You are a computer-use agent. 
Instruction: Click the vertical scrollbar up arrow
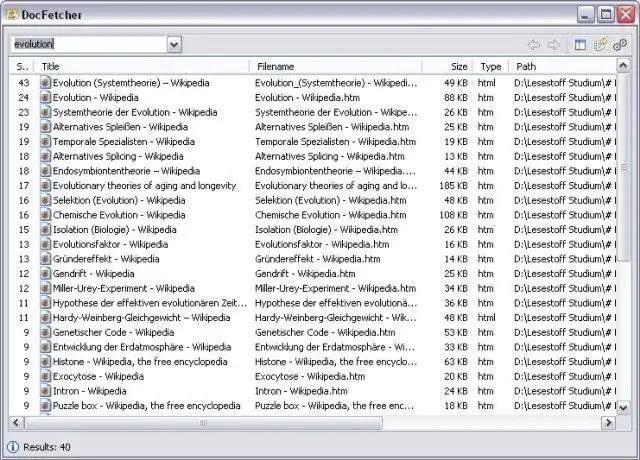point(623,66)
